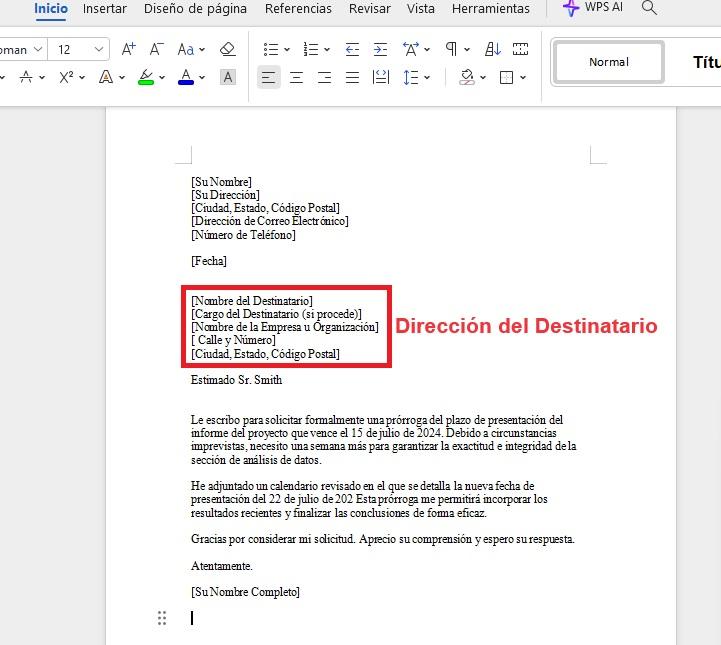Viewport: 721px width, 645px height.
Task: Open the Revisar tab
Action: tap(370, 8)
